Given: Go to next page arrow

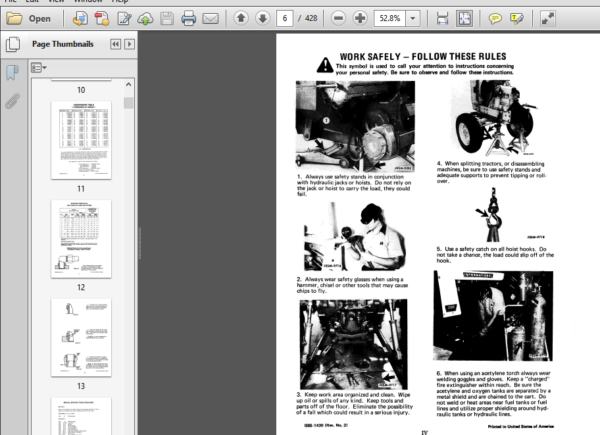Looking at the screenshot, I should 262,18.
